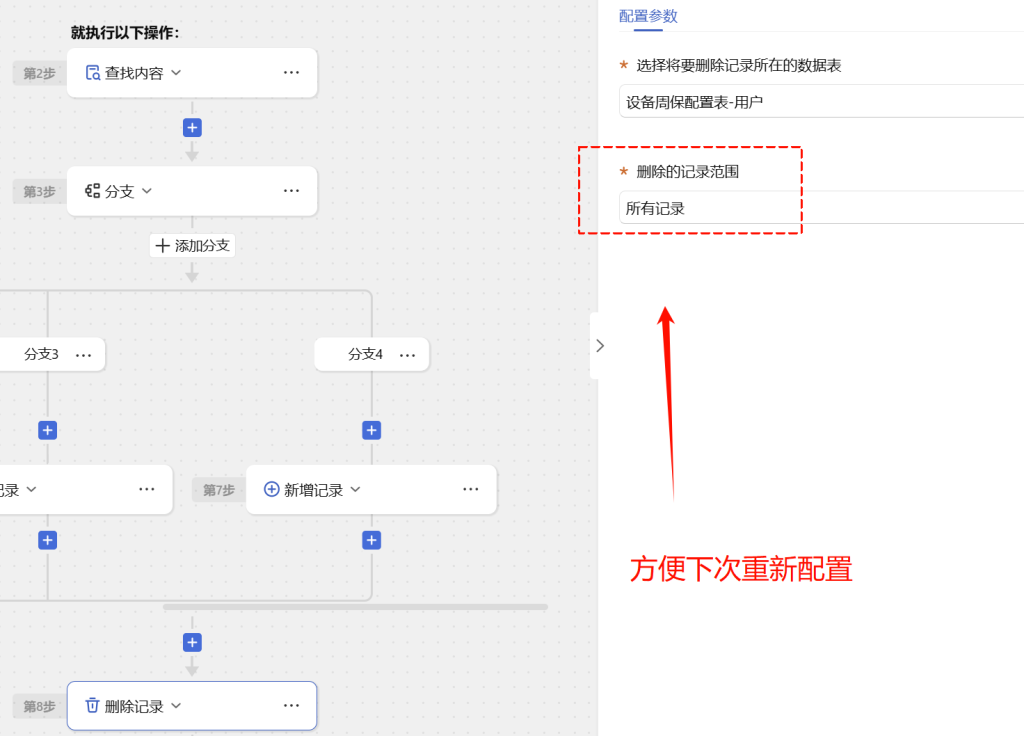Click the 添加分支 button

[x=192, y=246]
